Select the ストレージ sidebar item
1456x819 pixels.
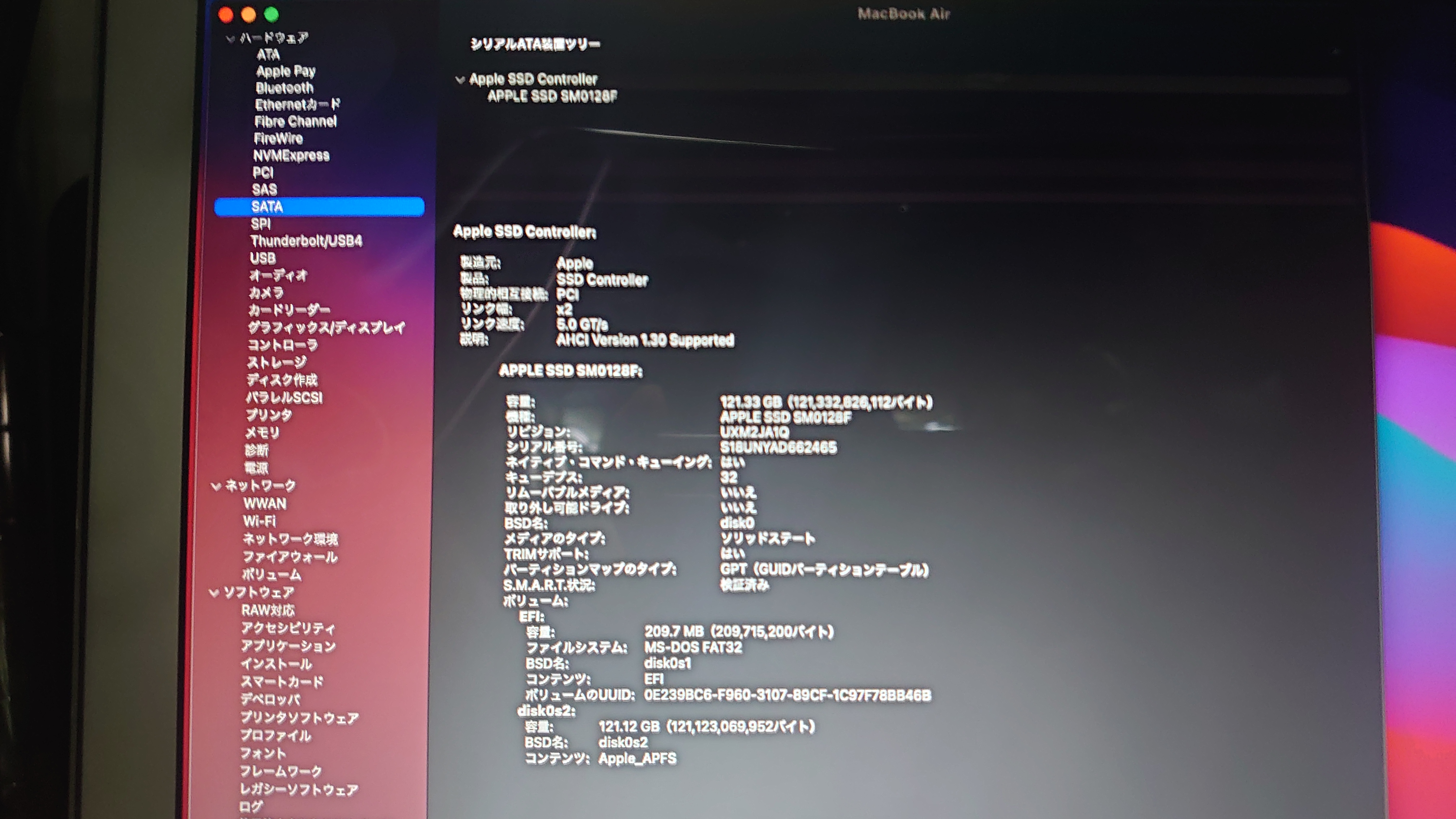pos(276,362)
